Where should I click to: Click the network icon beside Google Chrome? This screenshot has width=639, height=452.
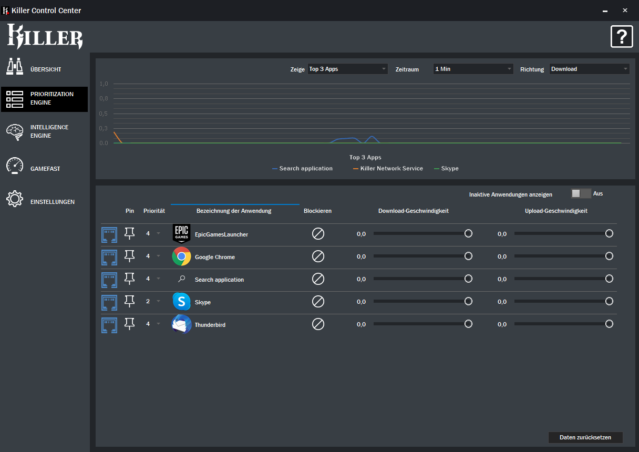pos(109,256)
